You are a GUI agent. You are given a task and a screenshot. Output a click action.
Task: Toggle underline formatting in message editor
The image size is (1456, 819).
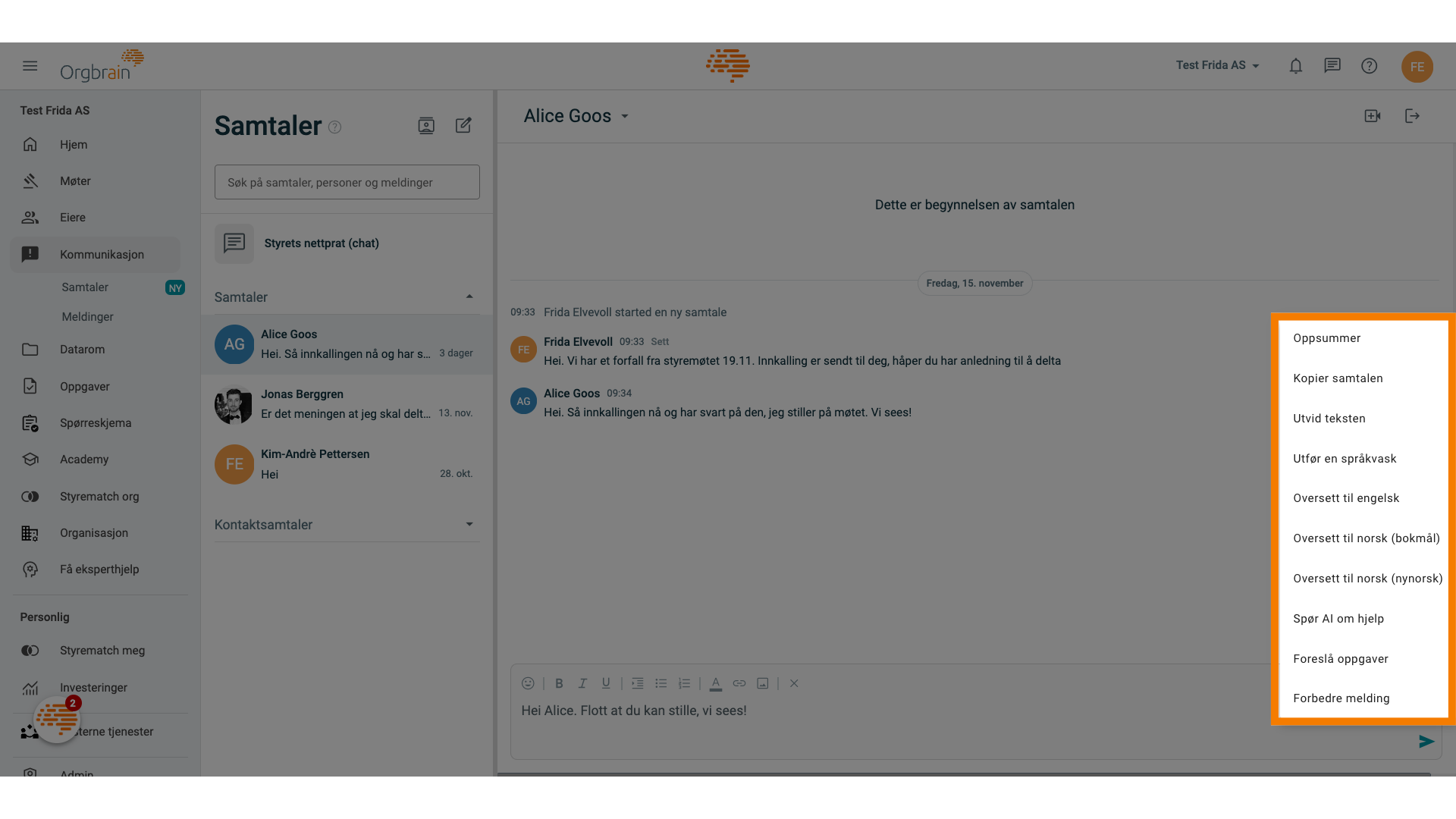605,683
